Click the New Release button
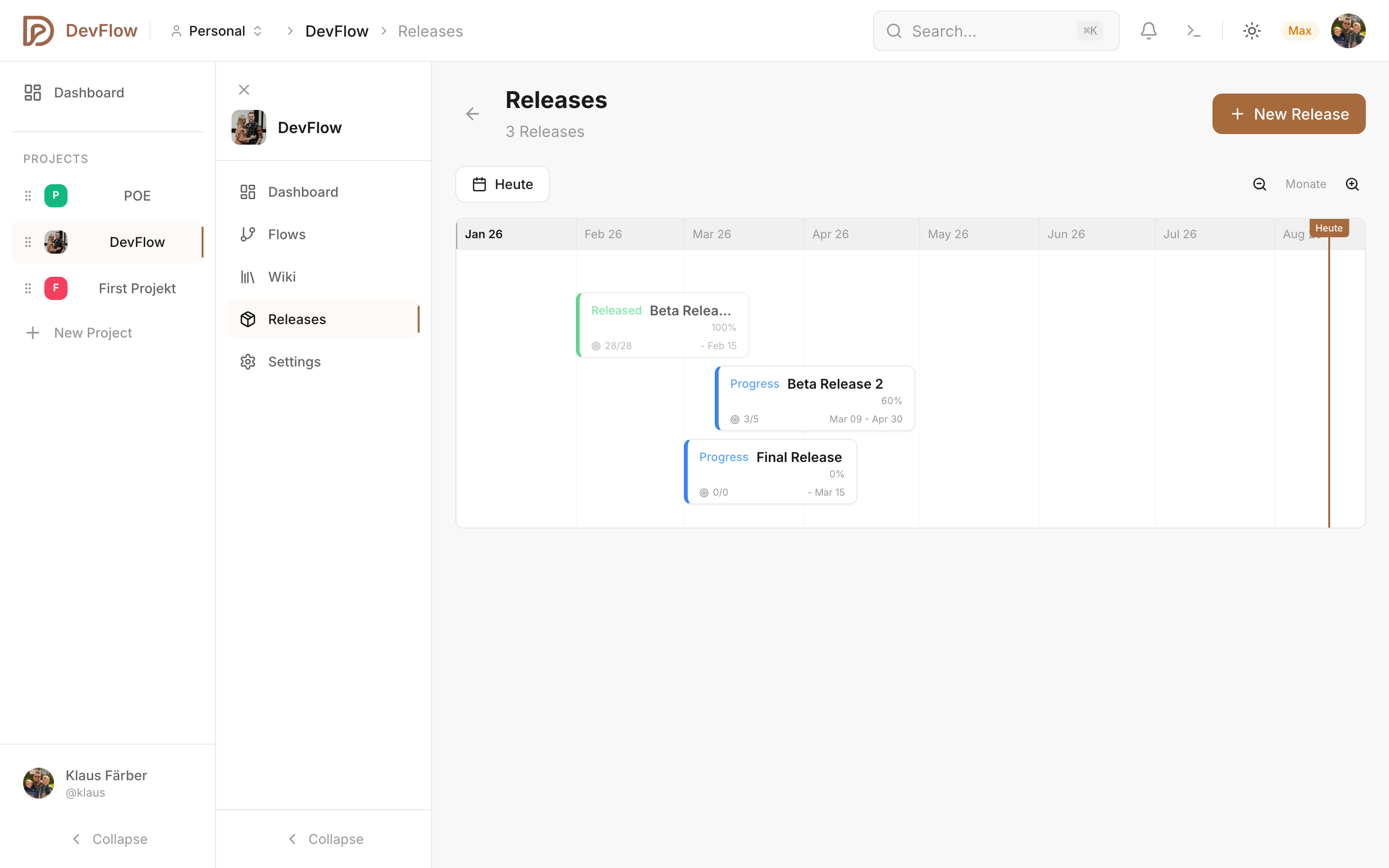 1289,114
